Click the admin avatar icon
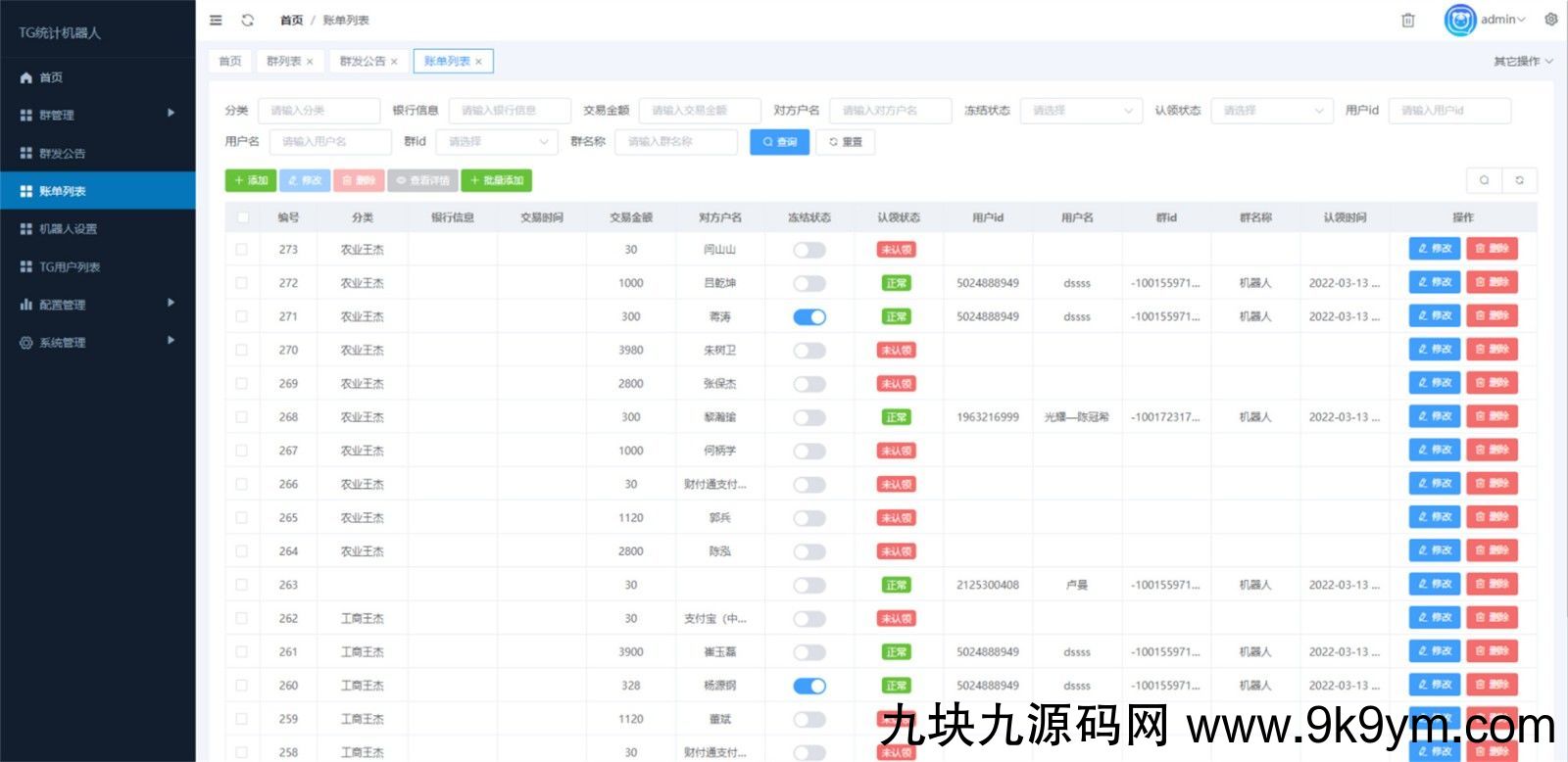This screenshot has height=762, width=1568. point(1459,20)
